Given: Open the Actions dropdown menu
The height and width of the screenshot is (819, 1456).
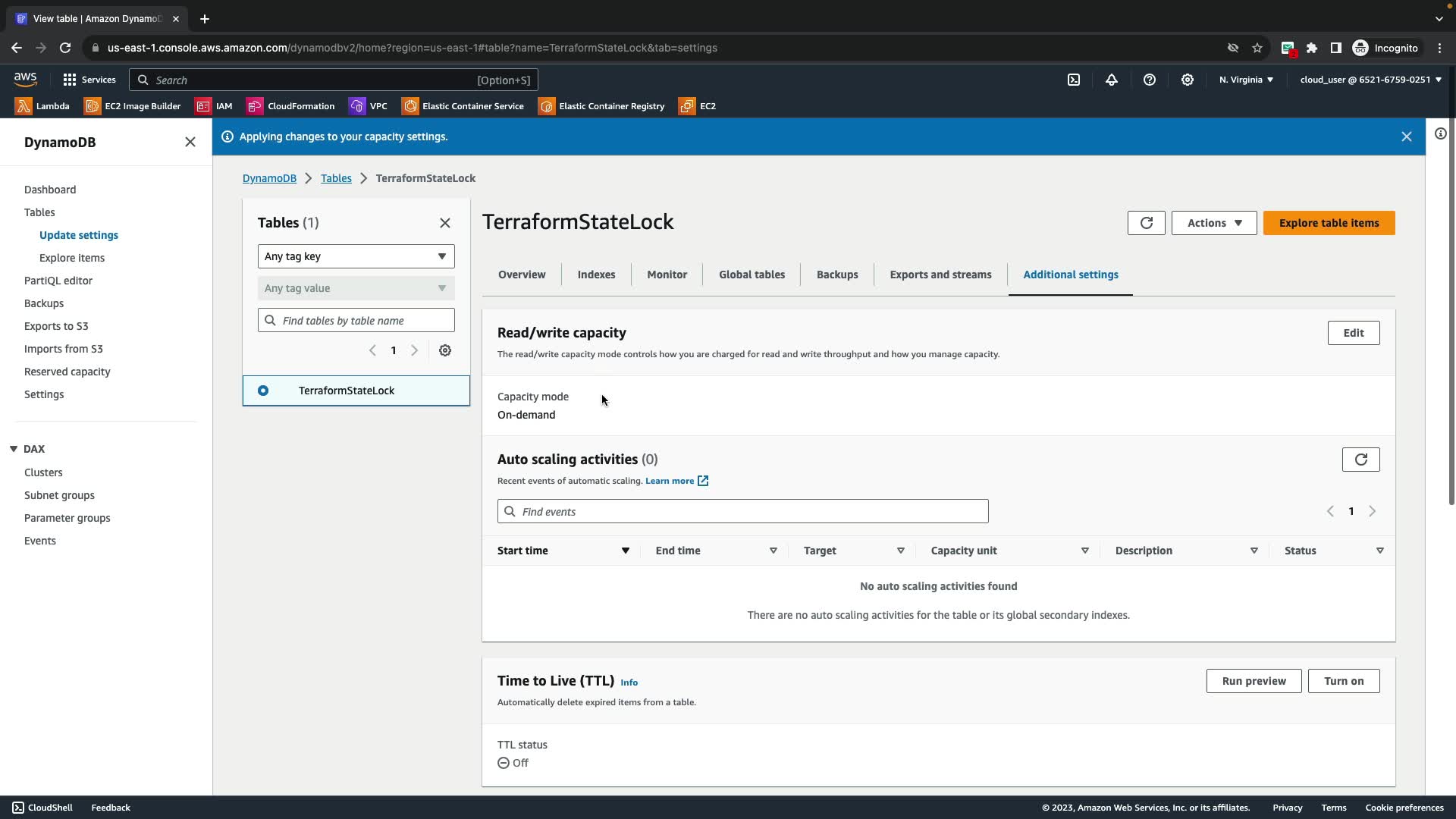Looking at the screenshot, I should click(x=1213, y=223).
